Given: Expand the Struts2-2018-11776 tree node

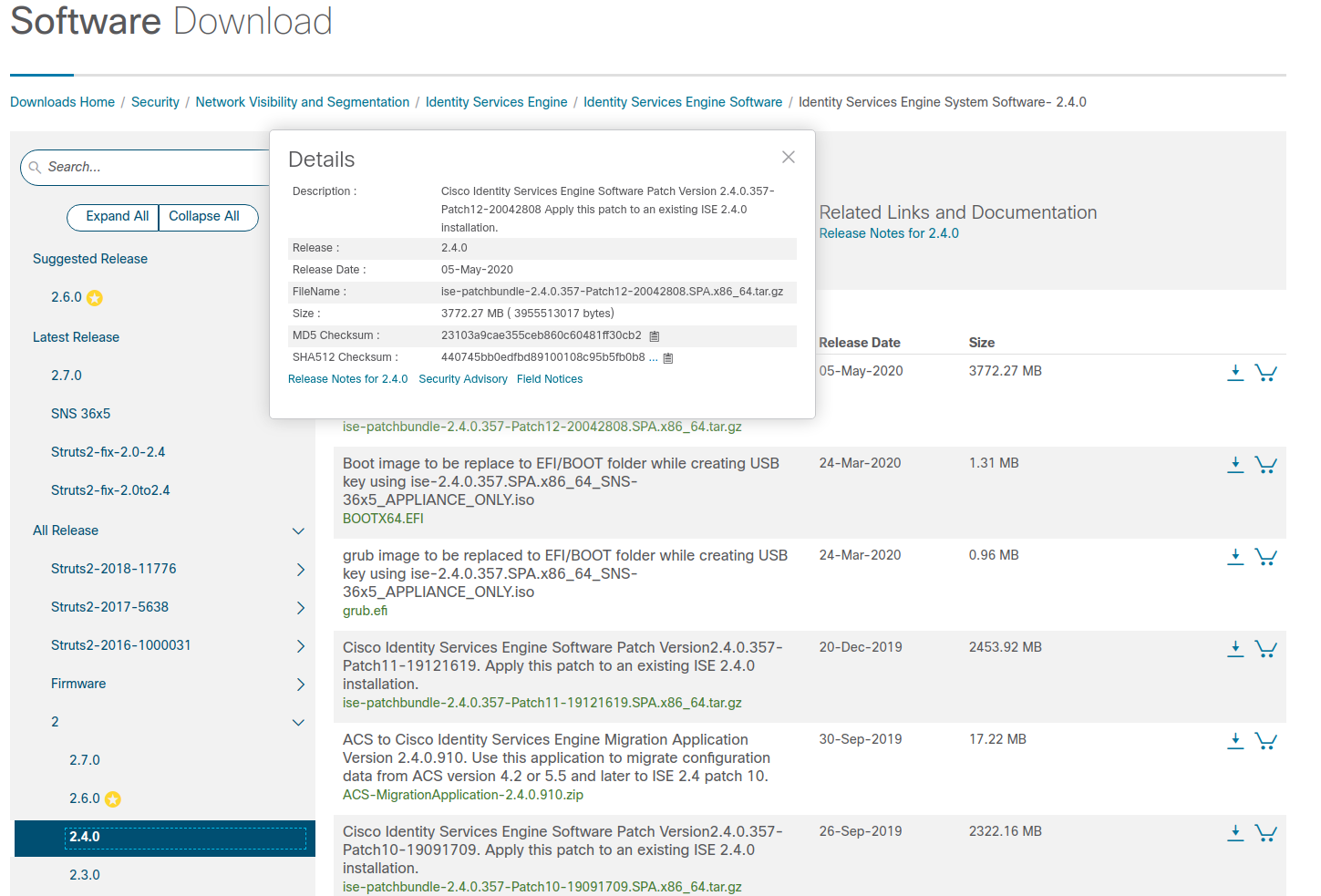Looking at the screenshot, I should 300,570.
